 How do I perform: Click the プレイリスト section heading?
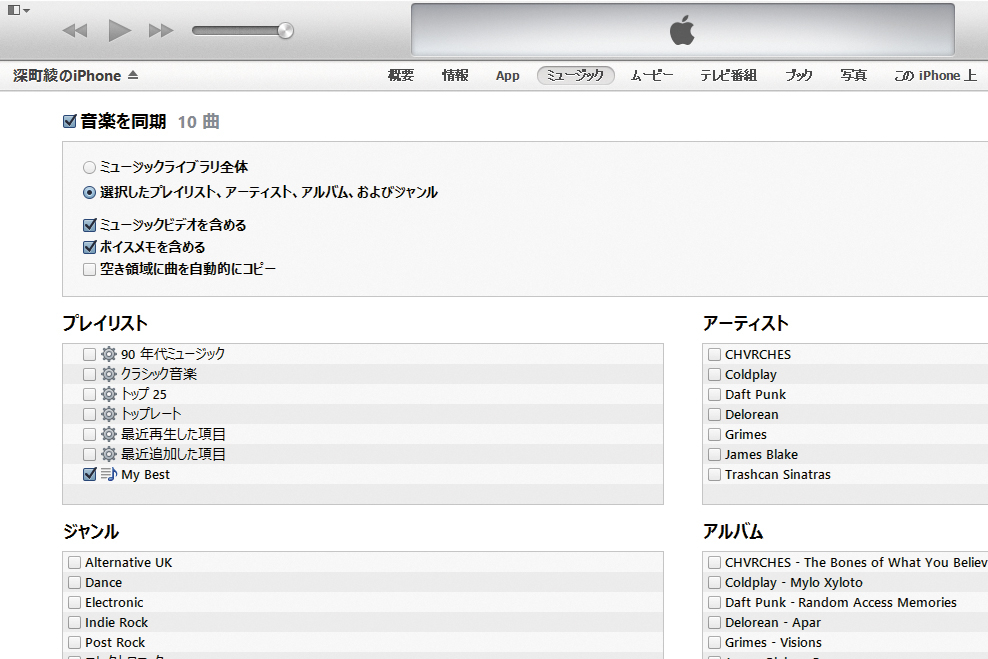click(x=105, y=323)
